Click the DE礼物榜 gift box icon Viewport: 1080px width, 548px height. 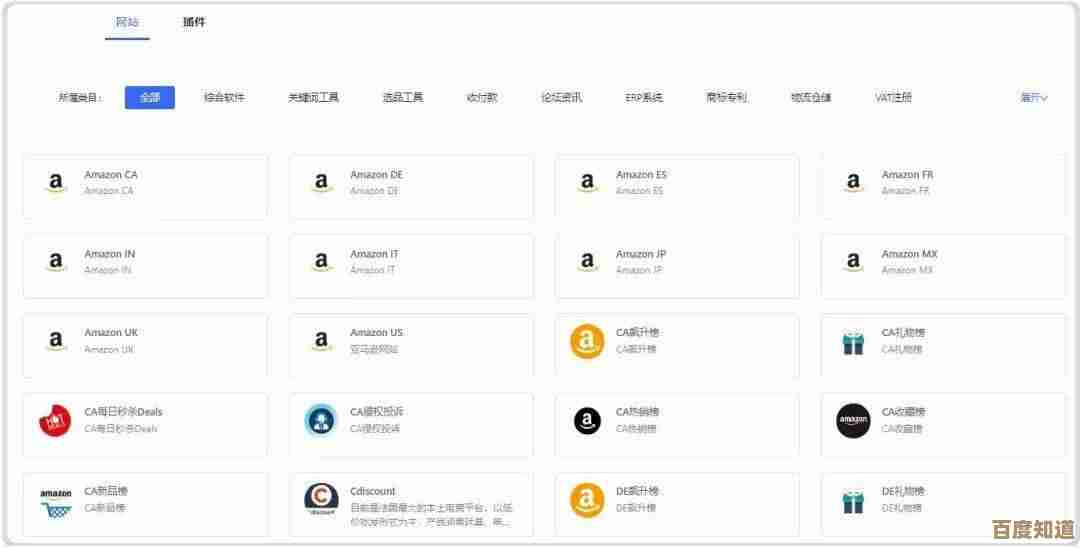tap(853, 500)
